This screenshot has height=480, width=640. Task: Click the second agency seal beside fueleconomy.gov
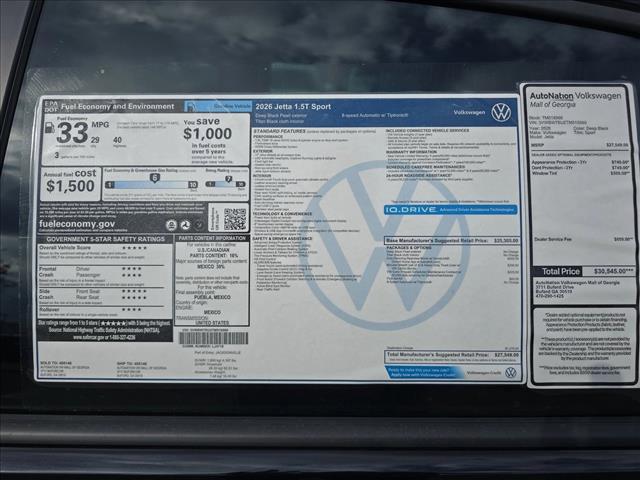(185, 225)
